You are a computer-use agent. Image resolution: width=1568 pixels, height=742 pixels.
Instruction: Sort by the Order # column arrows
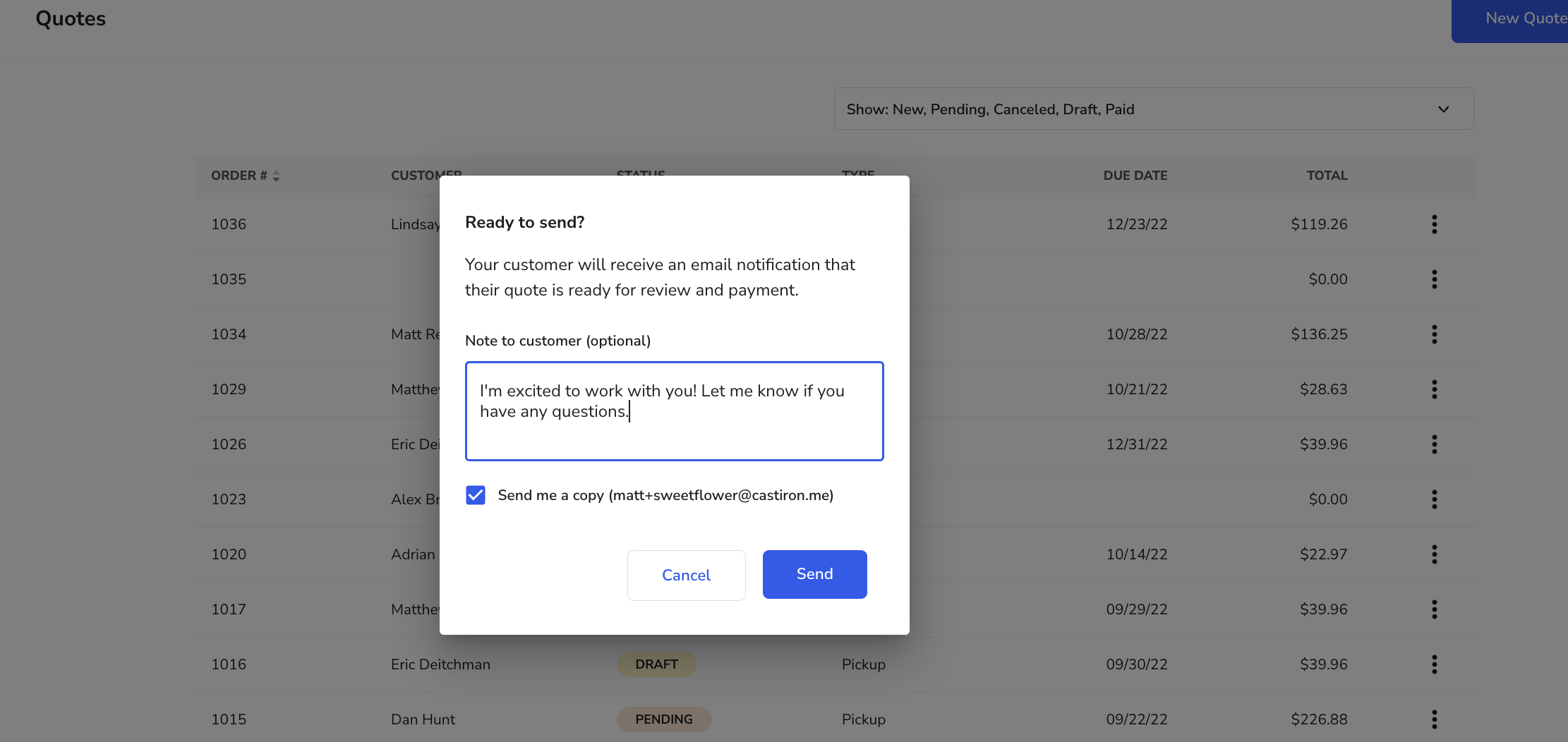277,176
